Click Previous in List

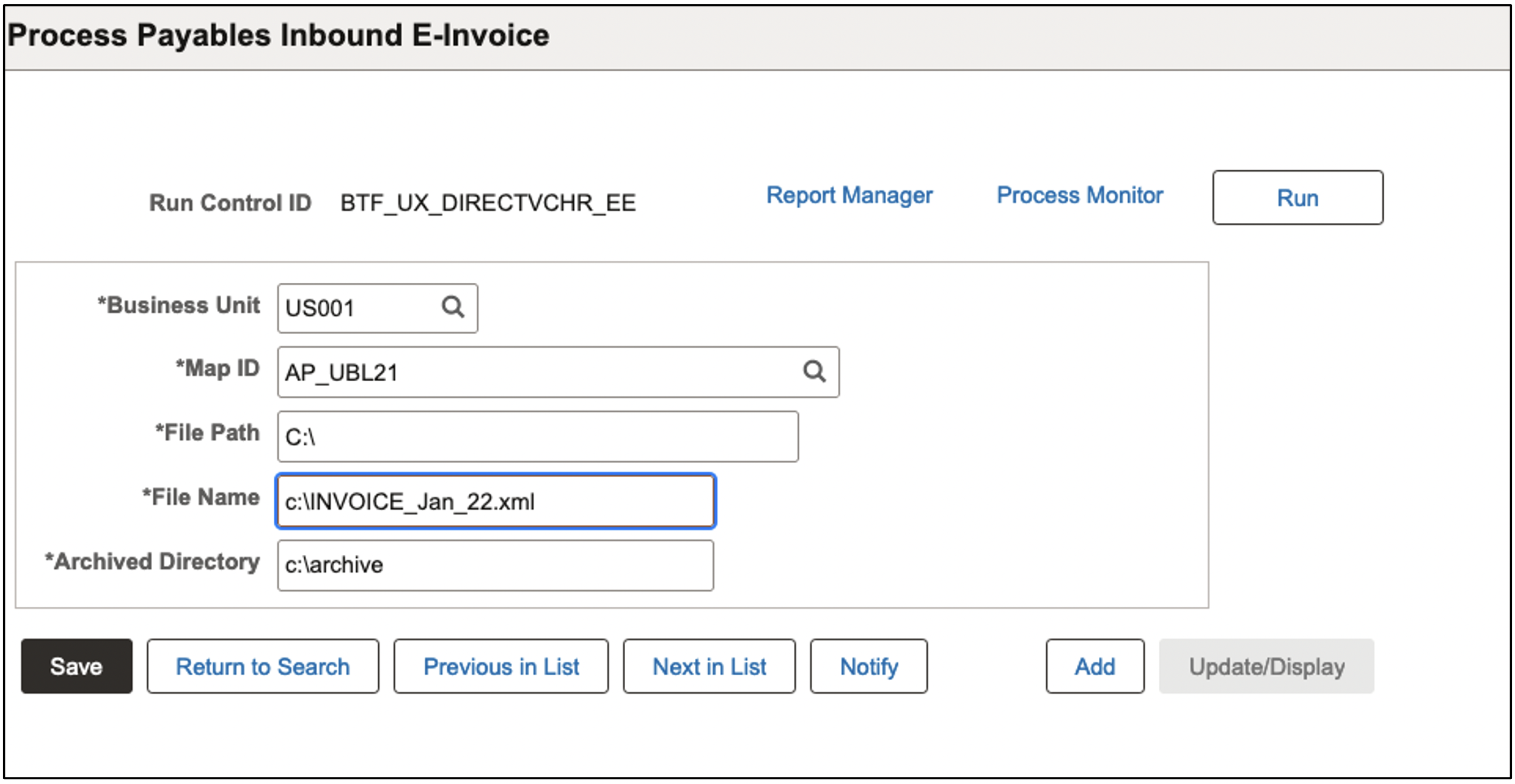pos(500,666)
